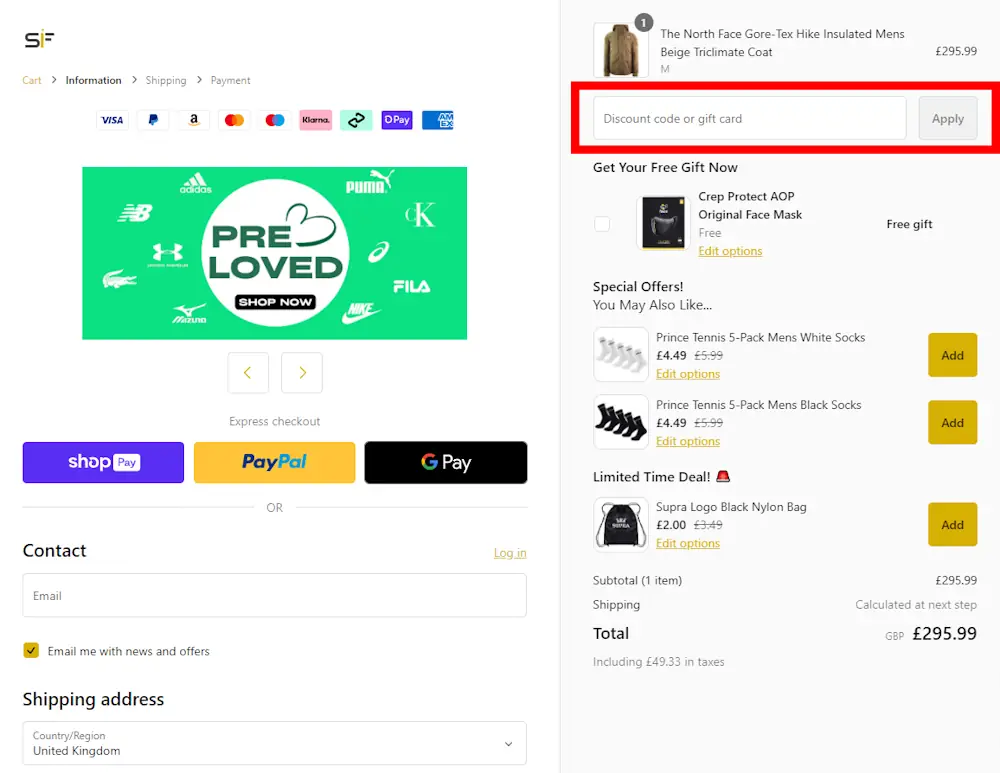
Task: Click the North Face coat product title
Action: click(782, 43)
